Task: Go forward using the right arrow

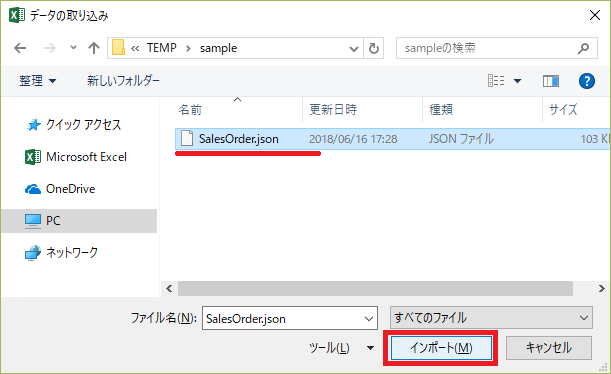Action: 49,48
